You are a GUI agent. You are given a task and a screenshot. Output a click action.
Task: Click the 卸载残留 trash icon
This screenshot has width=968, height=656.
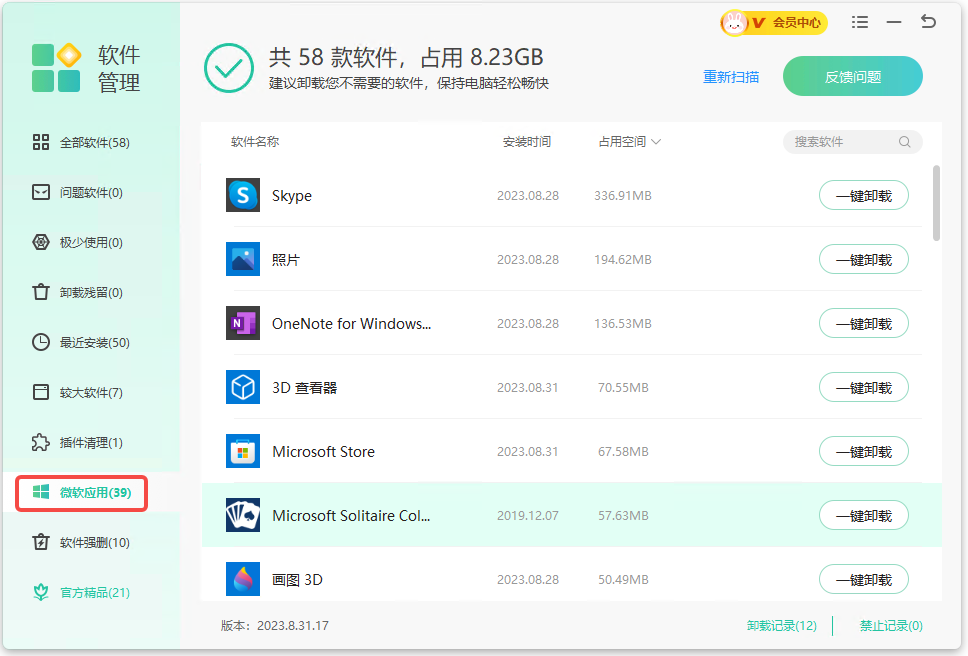click(41, 292)
